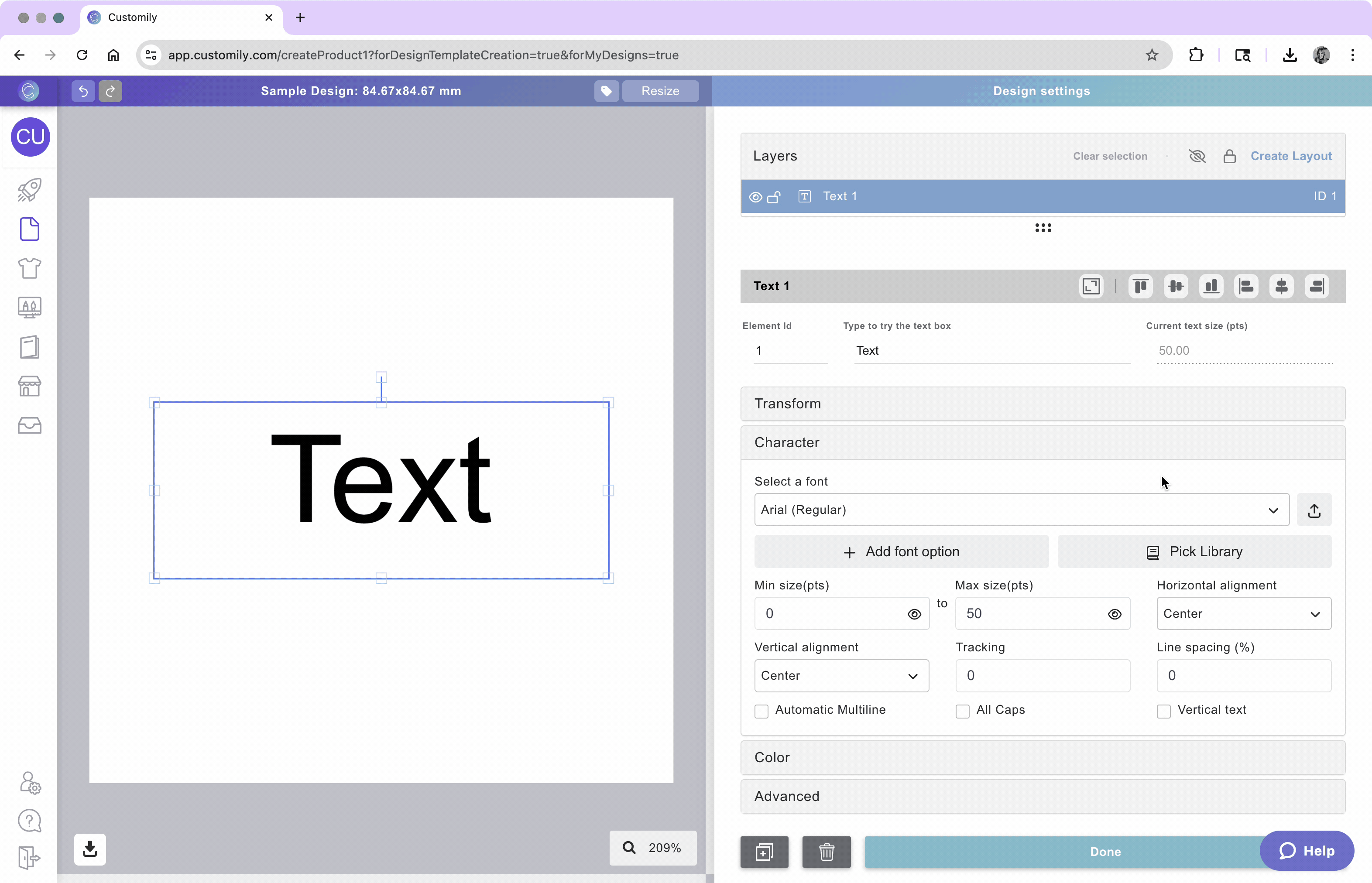This screenshot has width=1372, height=883.
Task: Click the Tracking input field
Action: coord(1042,675)
